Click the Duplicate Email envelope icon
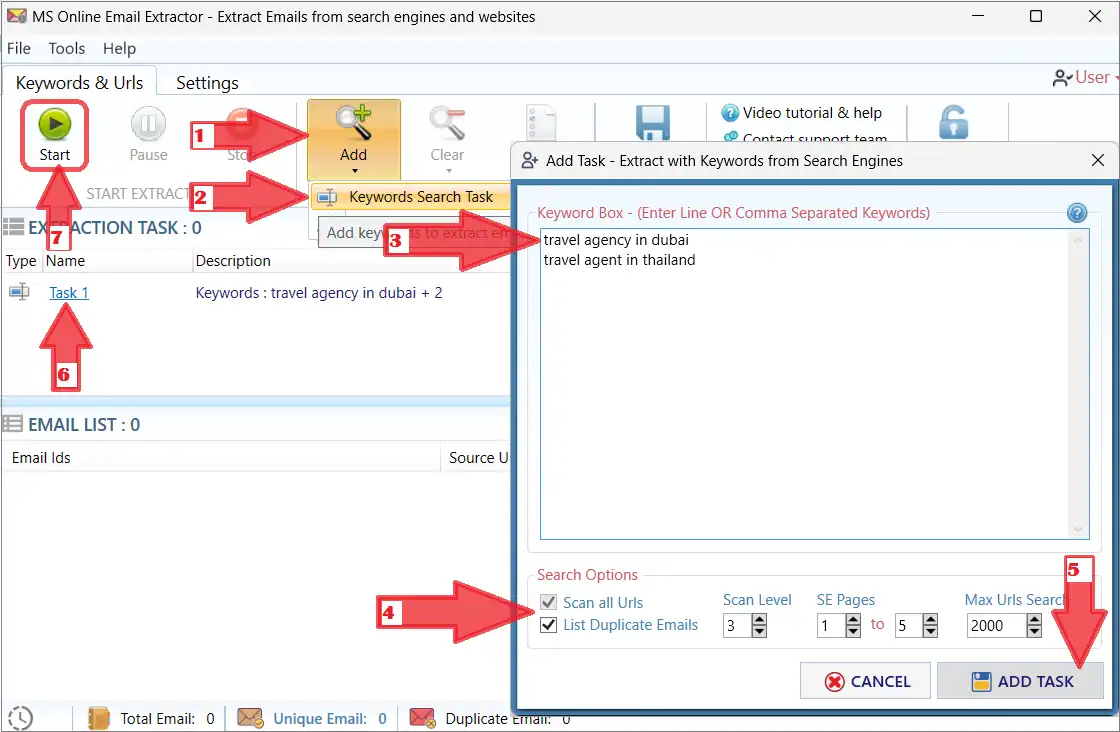The width and height of the screenshot is (1120, 732). (422, 718)
